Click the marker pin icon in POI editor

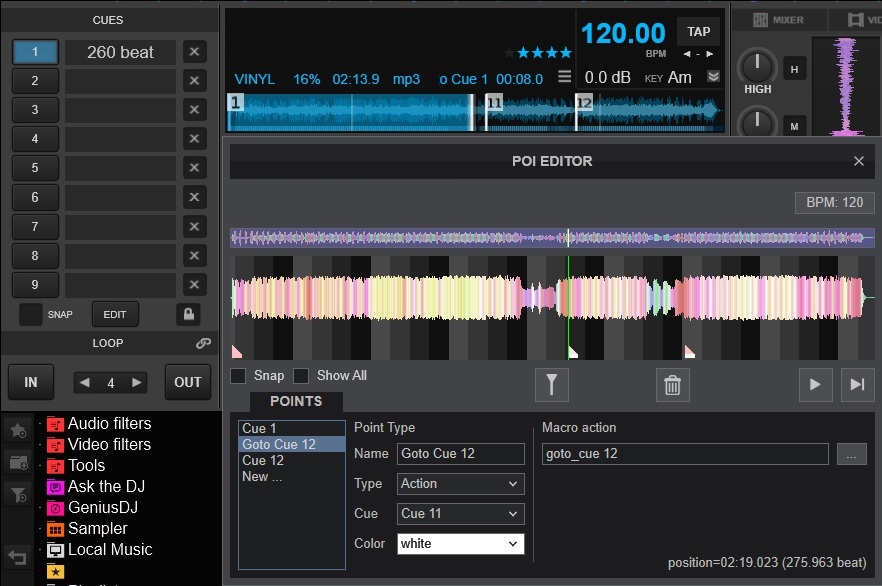(x=552, y=384)
